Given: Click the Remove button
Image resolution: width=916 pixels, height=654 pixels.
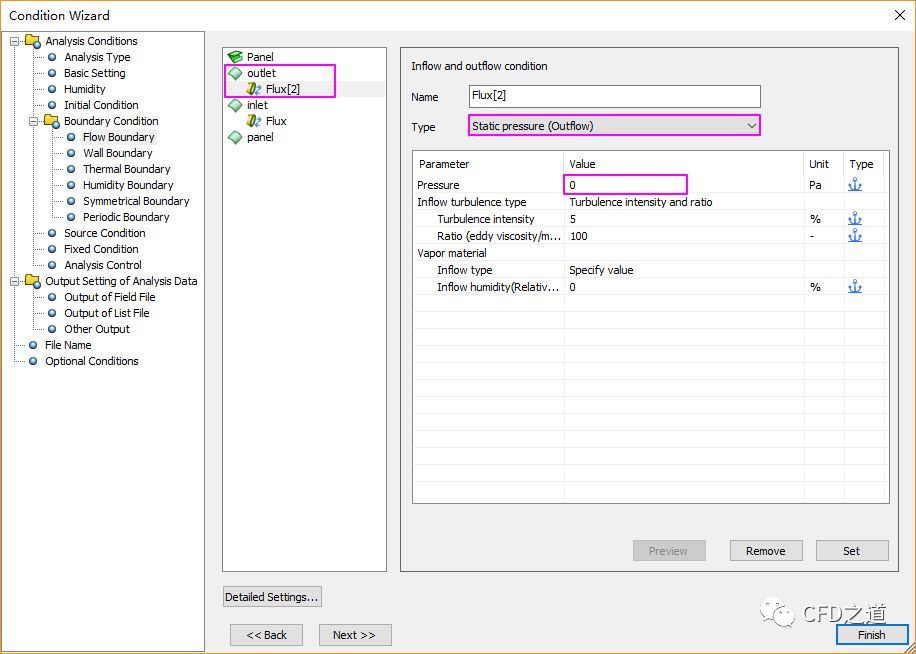Looking at the screenshot, I should coord(766,551).
